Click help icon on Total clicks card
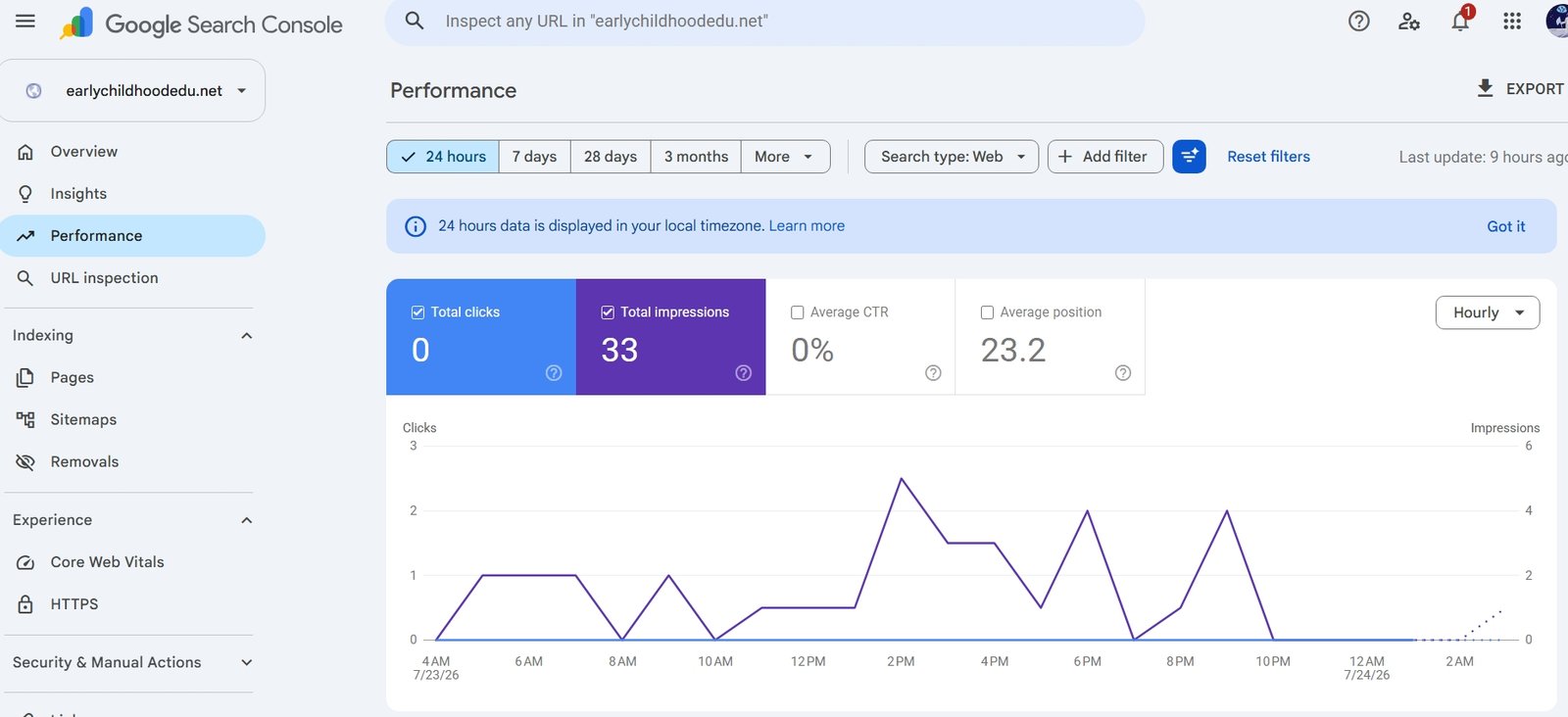This screenshot has height=717, width=1568. click(554, 372)
